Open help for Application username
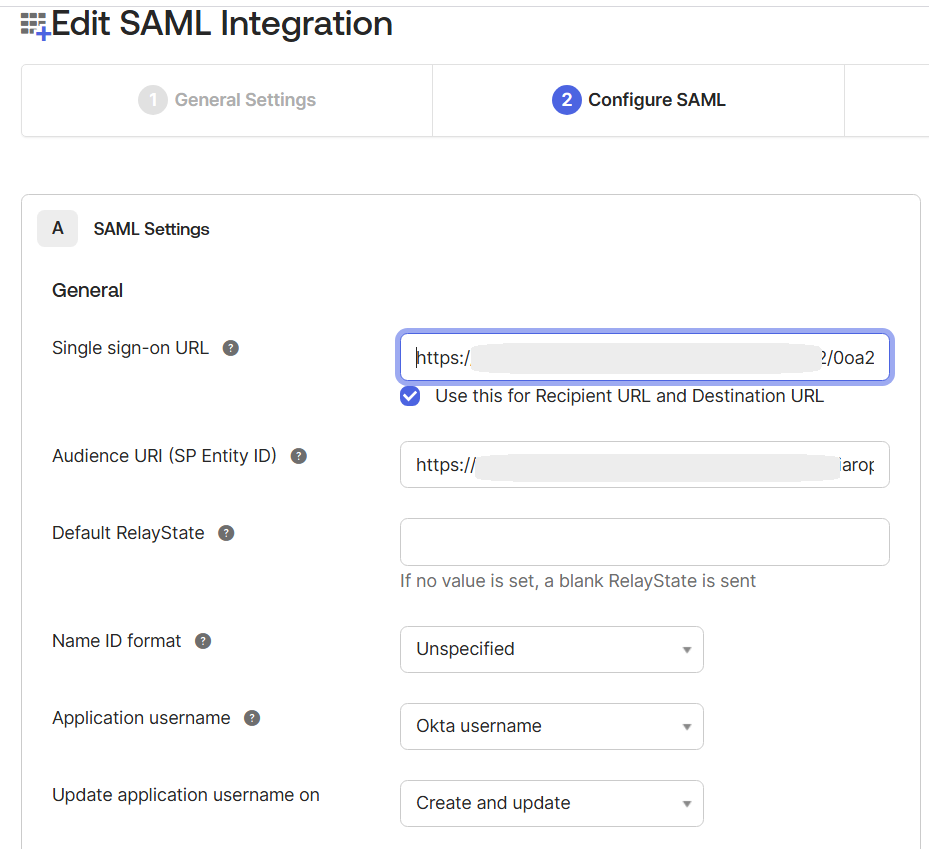The width and height of the screenshot is (929, 849). 252,718
